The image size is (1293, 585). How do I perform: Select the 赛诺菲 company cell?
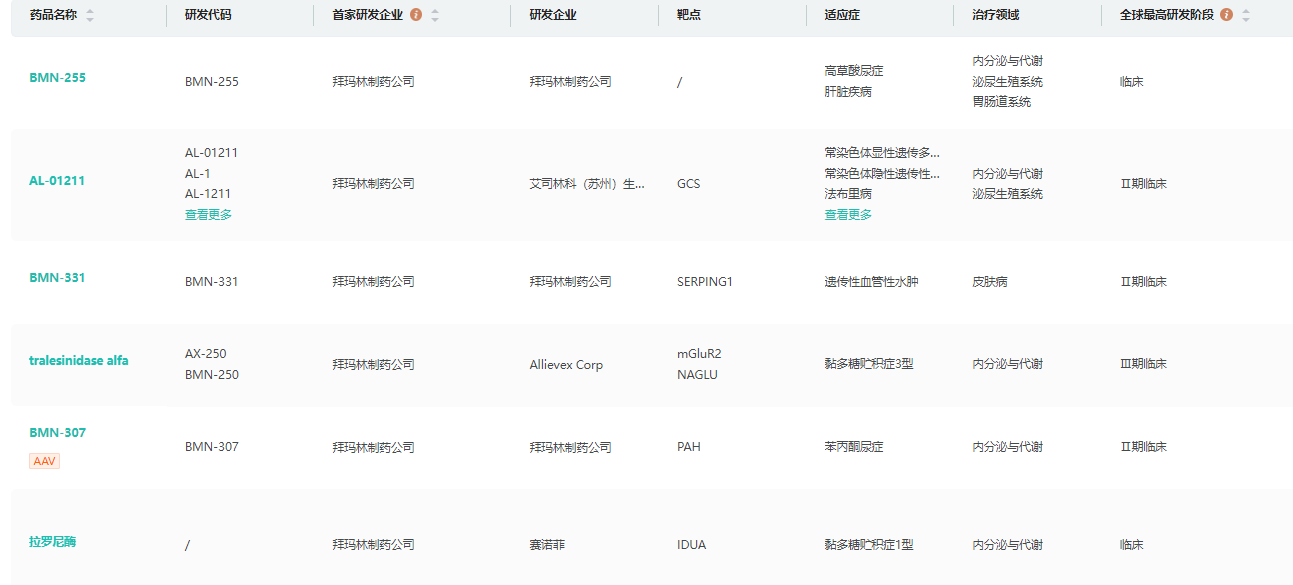pyautogui.click(x=547, y=545)
